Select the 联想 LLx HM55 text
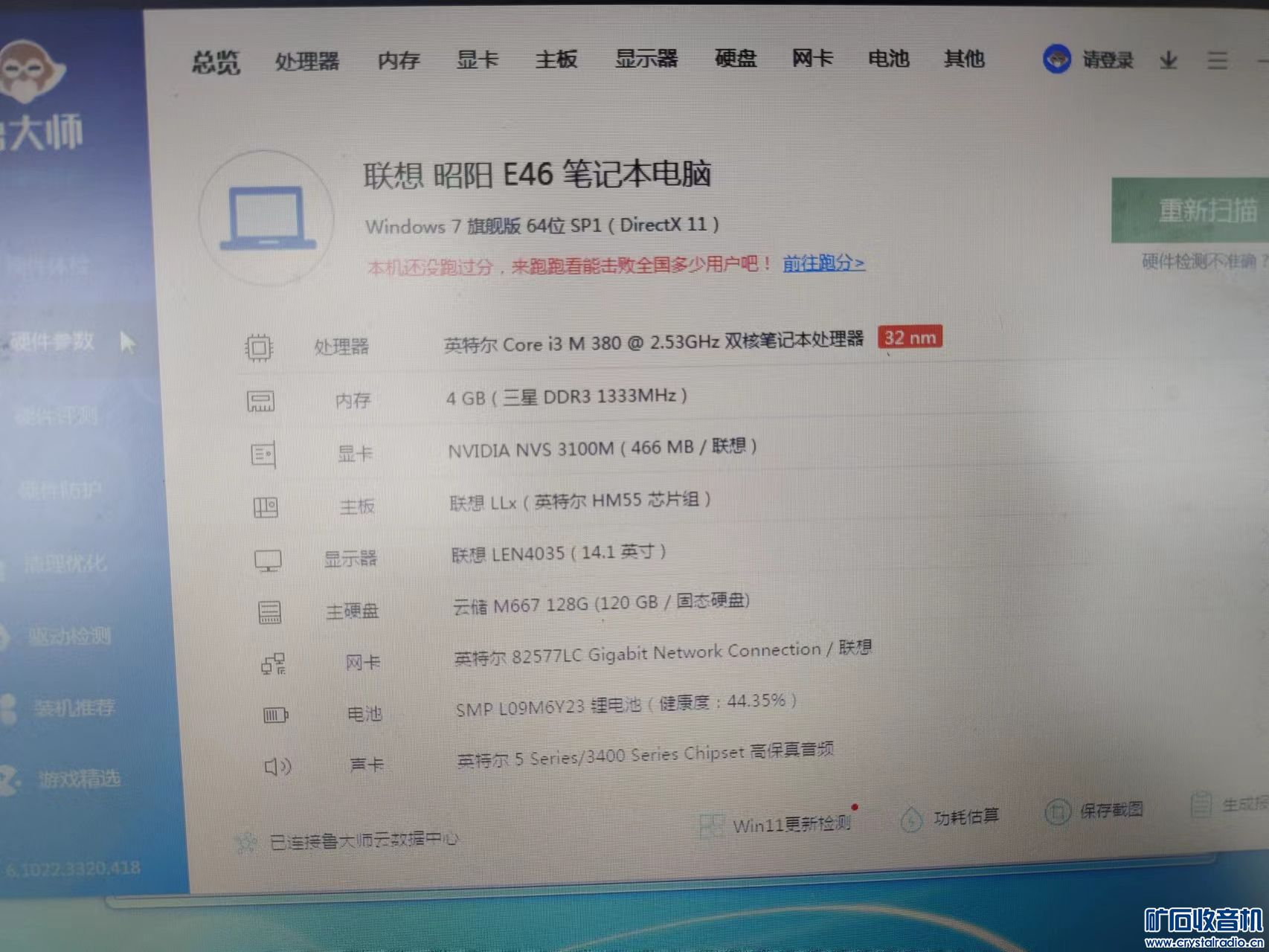 point(580,501)
